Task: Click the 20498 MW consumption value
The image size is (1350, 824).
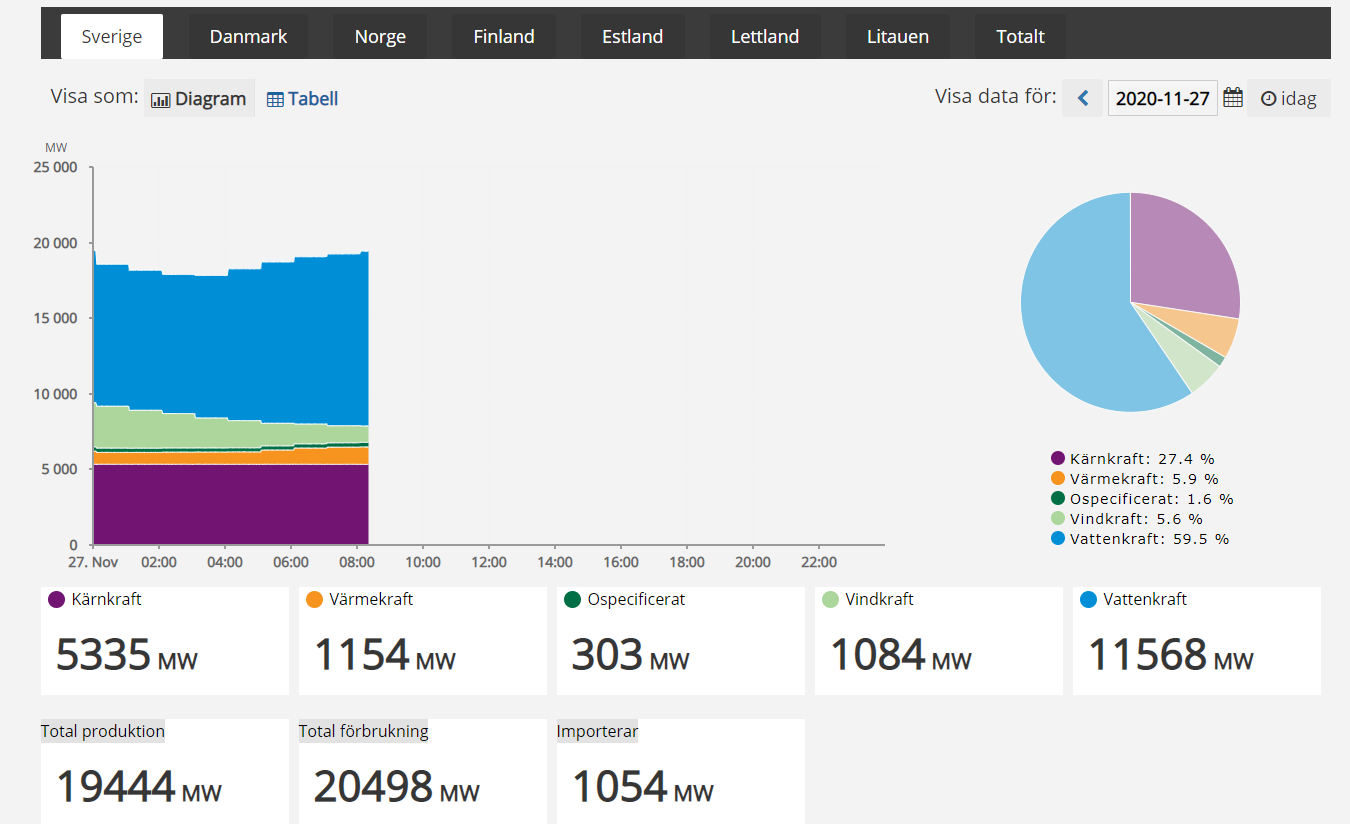Action: coord(397,787)
